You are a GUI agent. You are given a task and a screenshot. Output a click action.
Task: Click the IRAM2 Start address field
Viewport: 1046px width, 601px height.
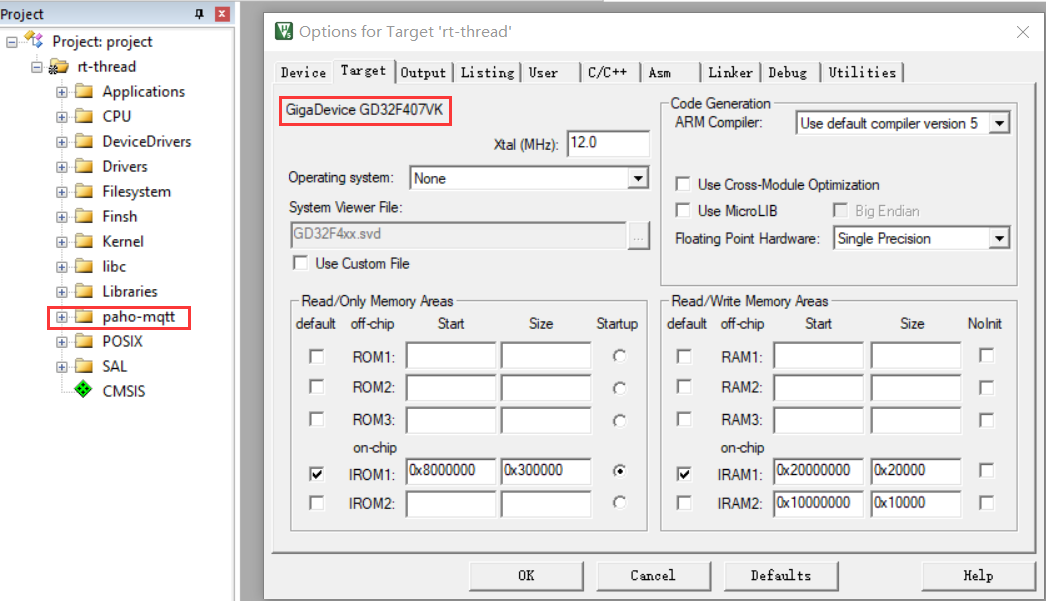[x=819, y=503]
